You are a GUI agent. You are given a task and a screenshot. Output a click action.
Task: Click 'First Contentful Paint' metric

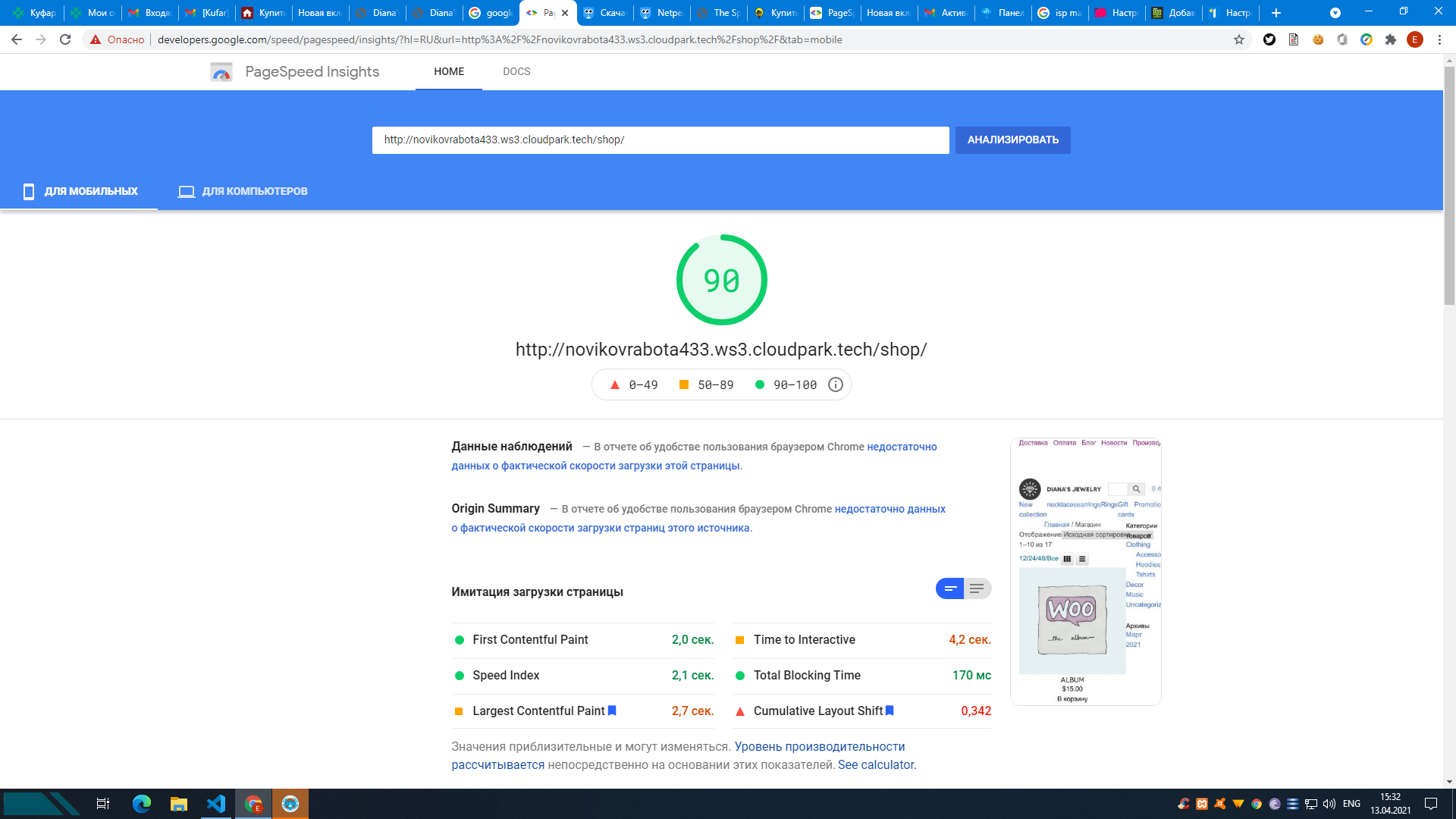pos(530,639)
